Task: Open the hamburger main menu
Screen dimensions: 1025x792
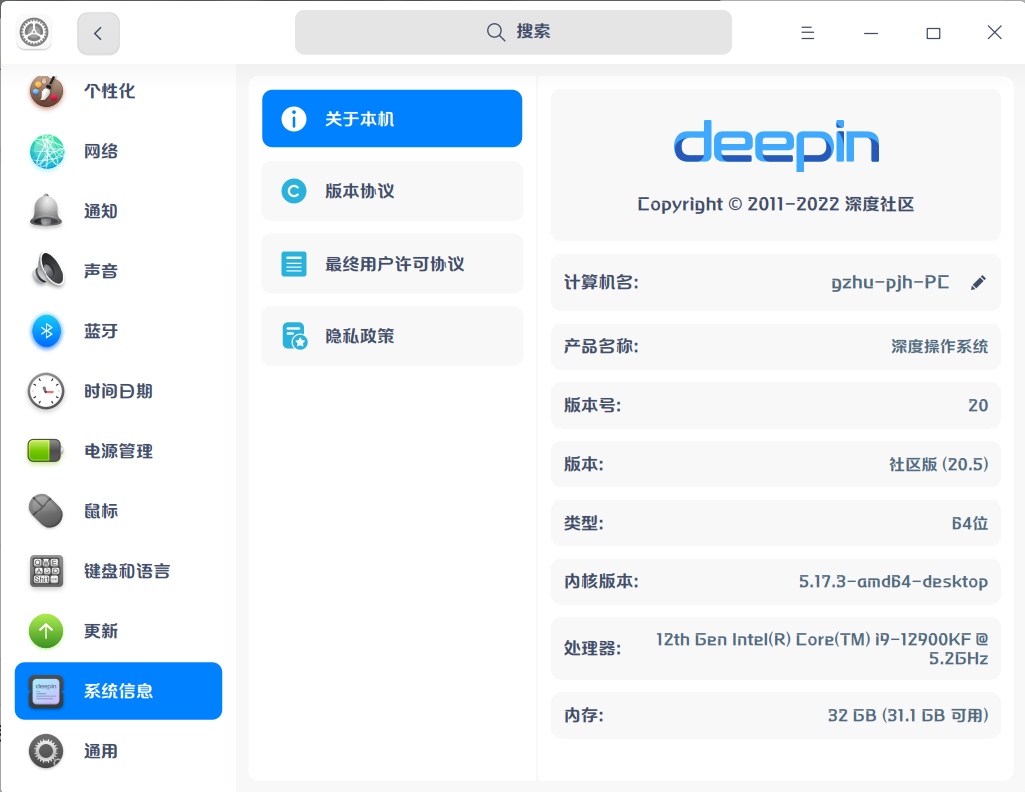Action: pos(808,33)
